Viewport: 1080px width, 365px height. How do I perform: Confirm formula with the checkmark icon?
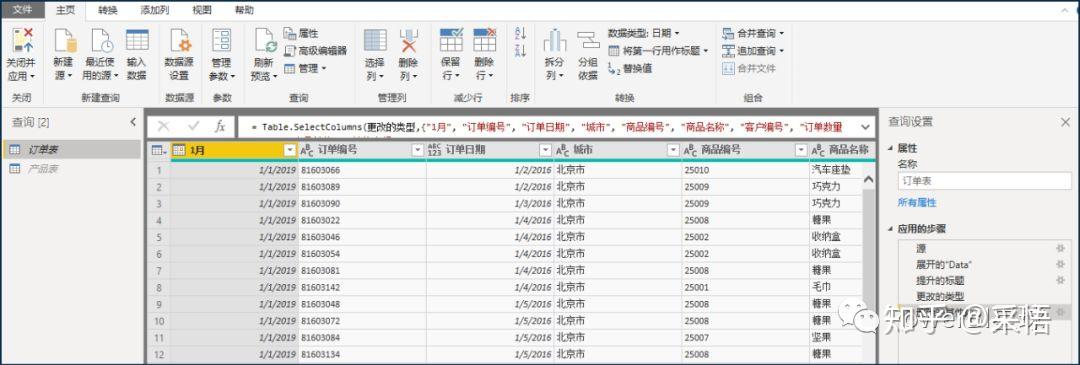tap(194, 126)
